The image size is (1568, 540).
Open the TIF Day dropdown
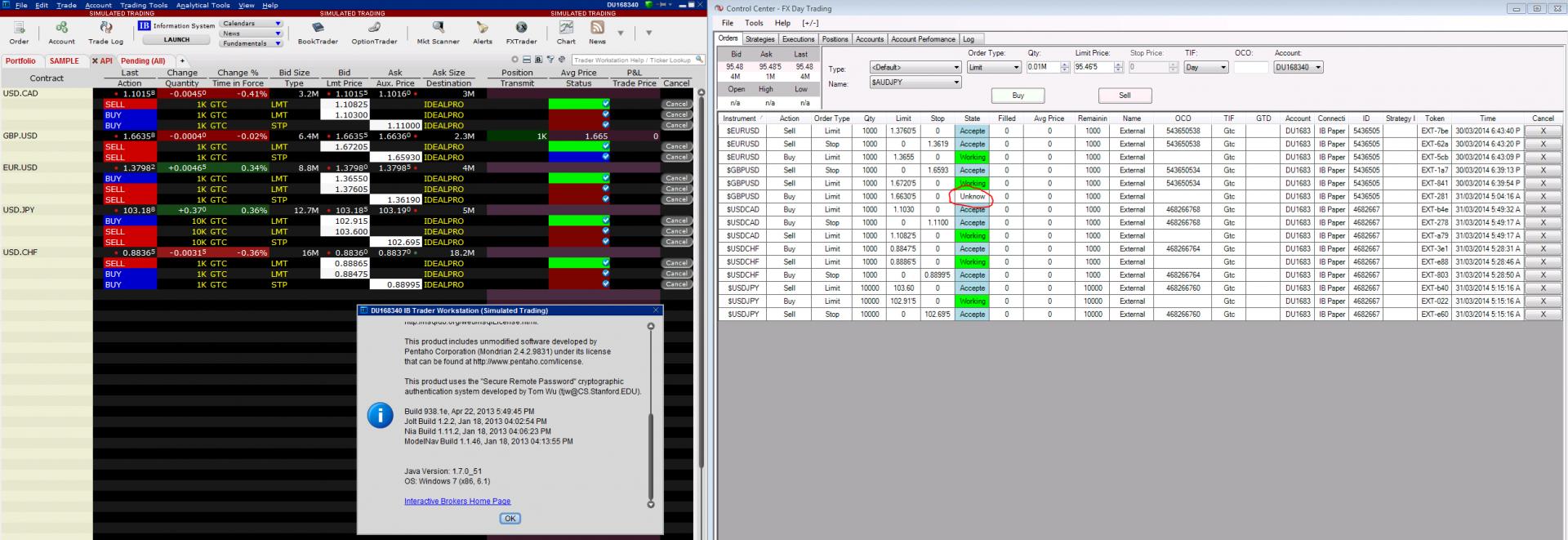tap(1206, 67)
